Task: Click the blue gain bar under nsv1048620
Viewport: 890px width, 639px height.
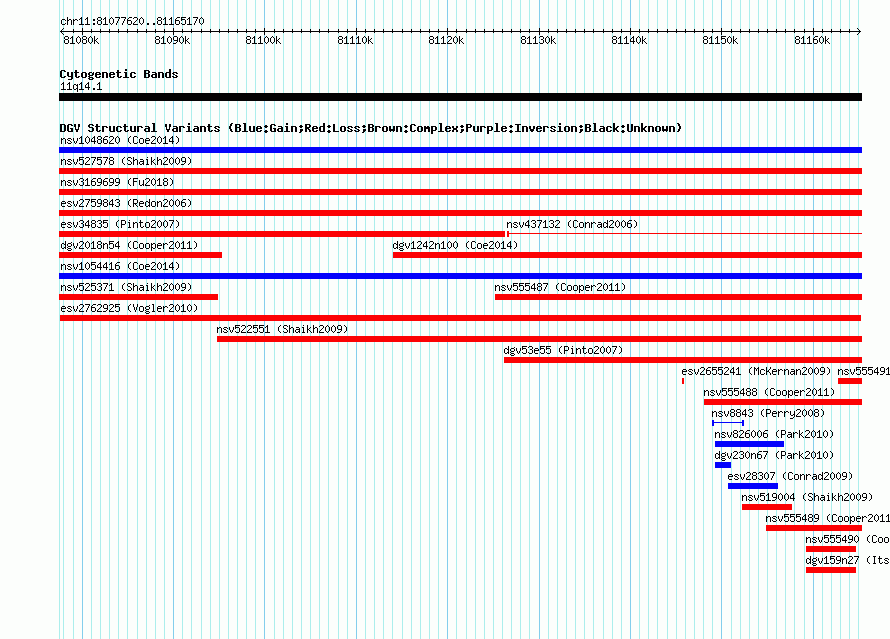Action: [460, 150]
